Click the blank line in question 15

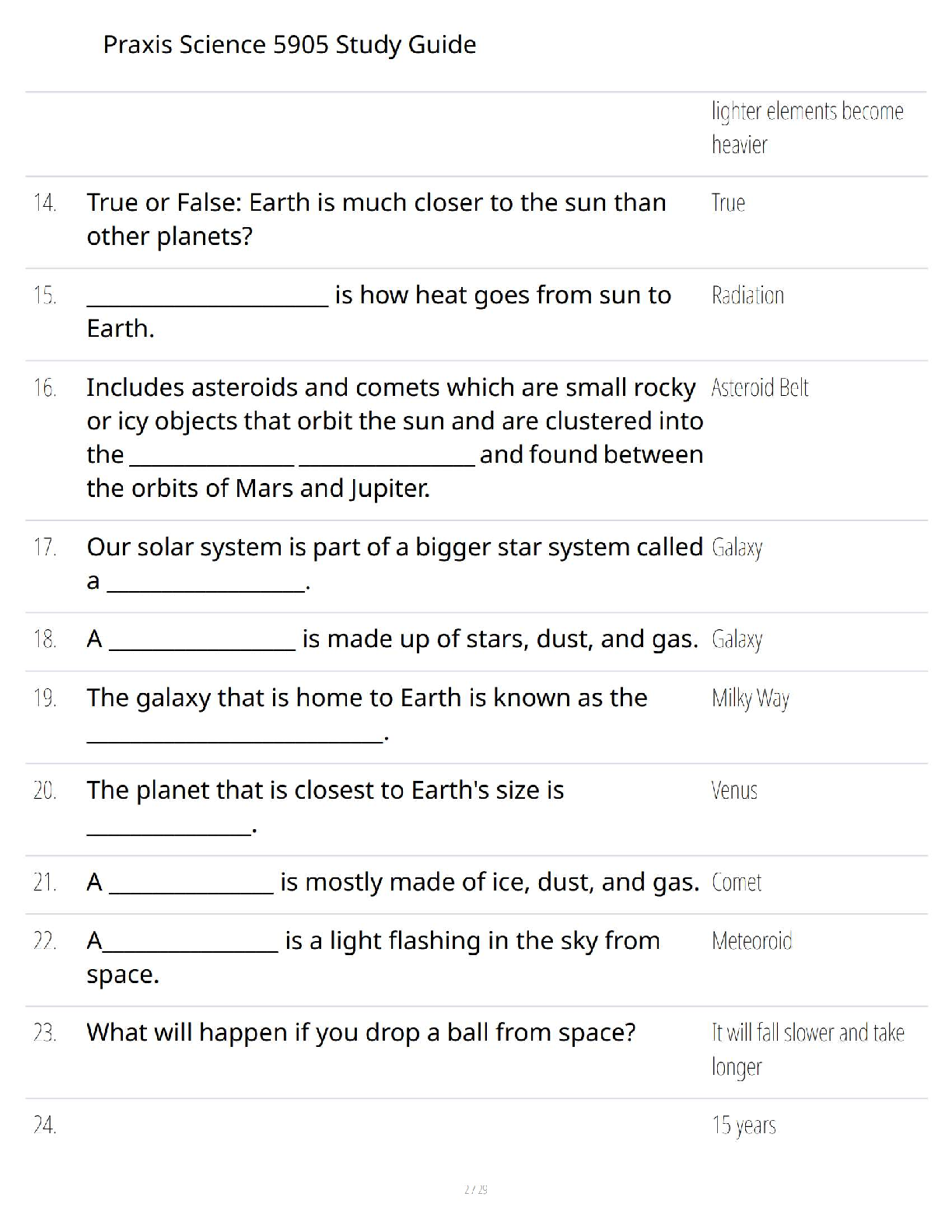pos(208,299)
